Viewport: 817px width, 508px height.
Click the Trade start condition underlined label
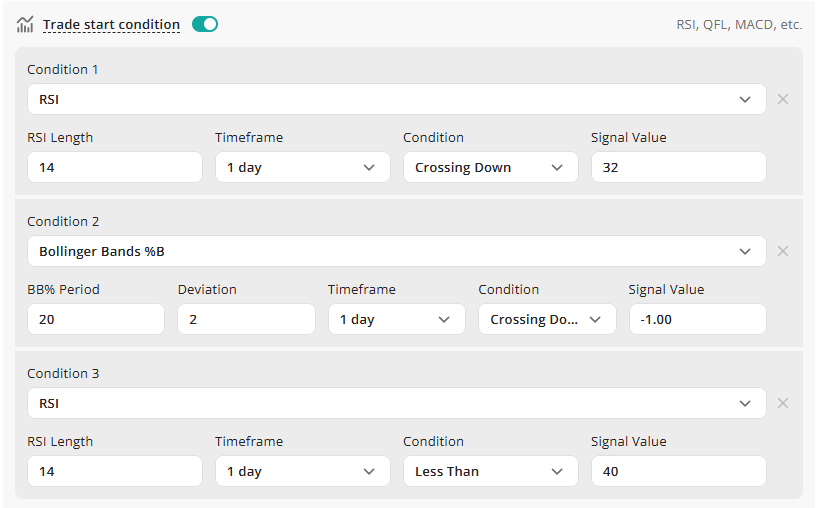click(x=111, y=25)
